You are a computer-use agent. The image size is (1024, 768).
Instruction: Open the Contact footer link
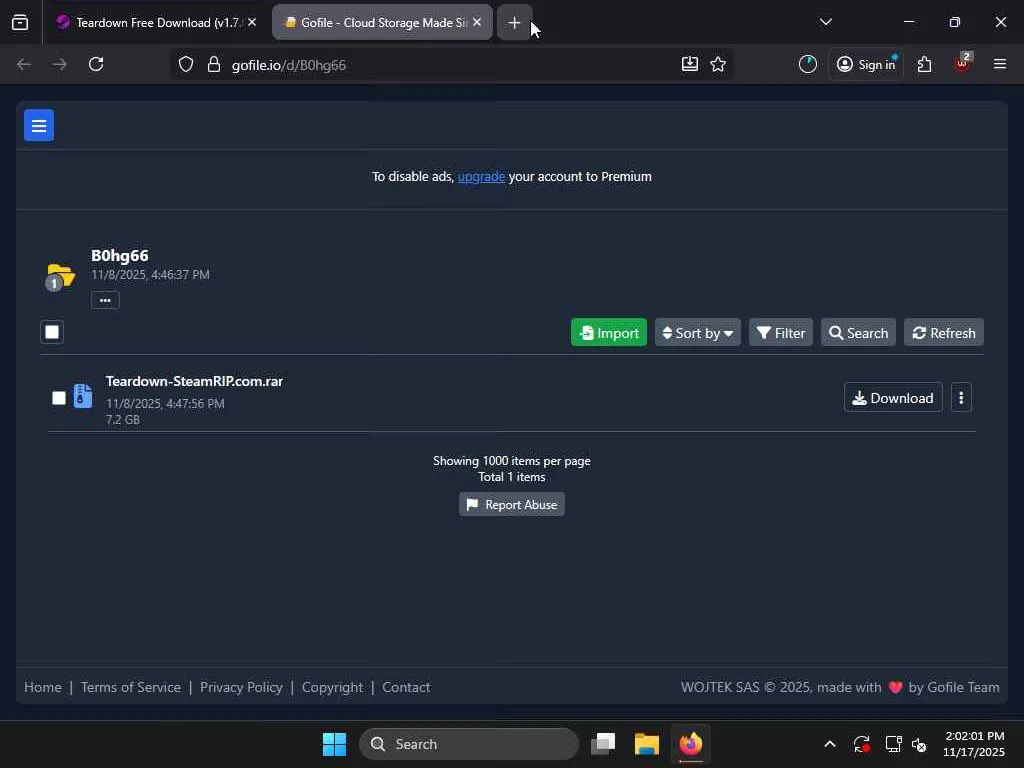pos(406,687)
